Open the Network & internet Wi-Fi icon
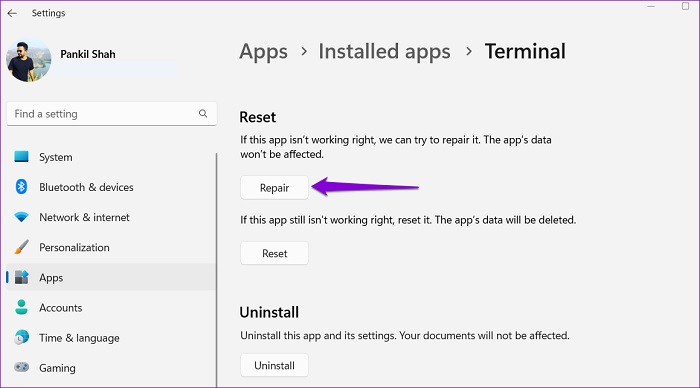The width and height of the screenshot is (700, 388). [21, 217]
